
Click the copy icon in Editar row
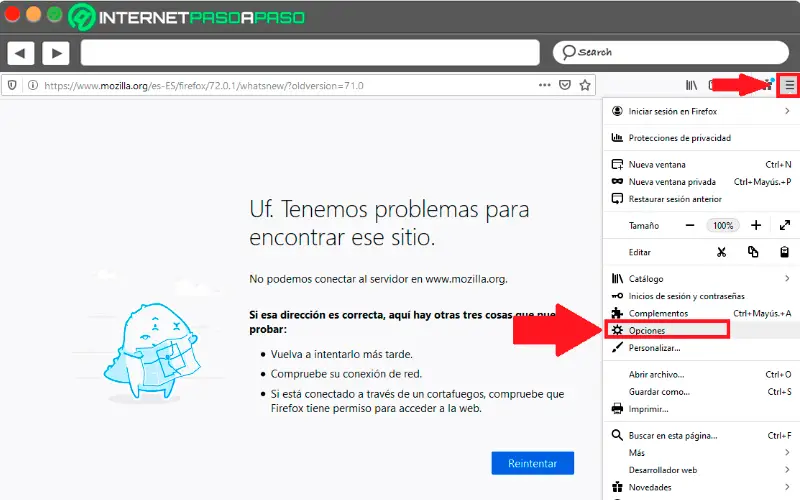click(x=753, y=252)
